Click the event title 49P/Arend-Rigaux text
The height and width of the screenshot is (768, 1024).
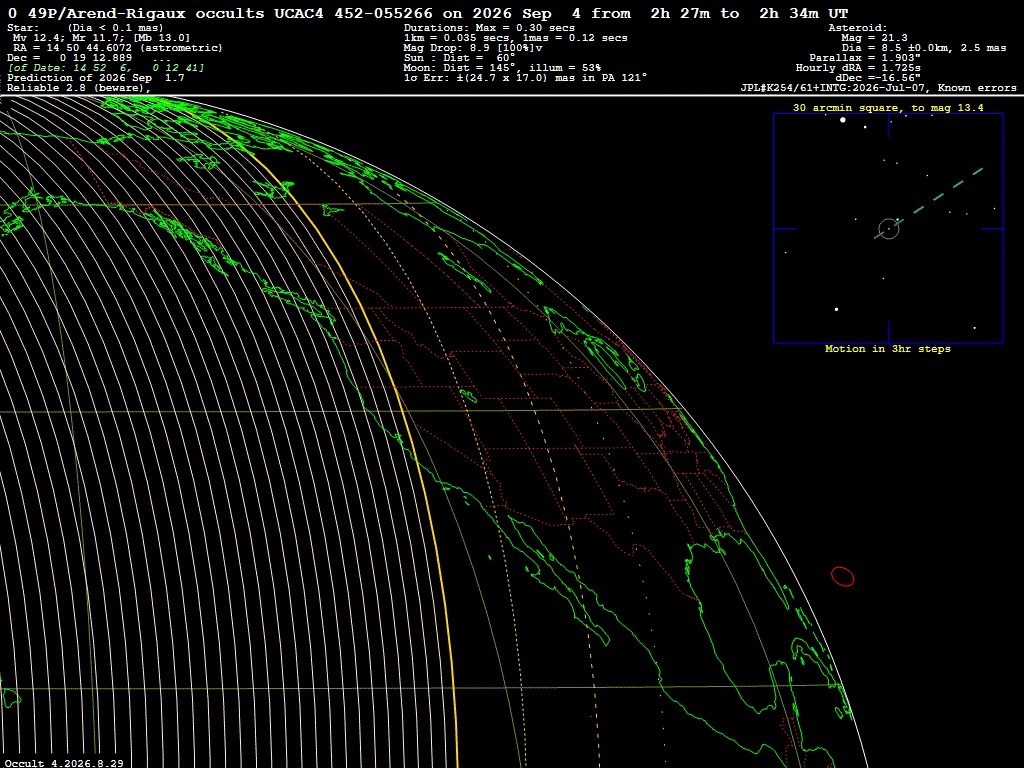pyautogui.click(x=106, y=14)
